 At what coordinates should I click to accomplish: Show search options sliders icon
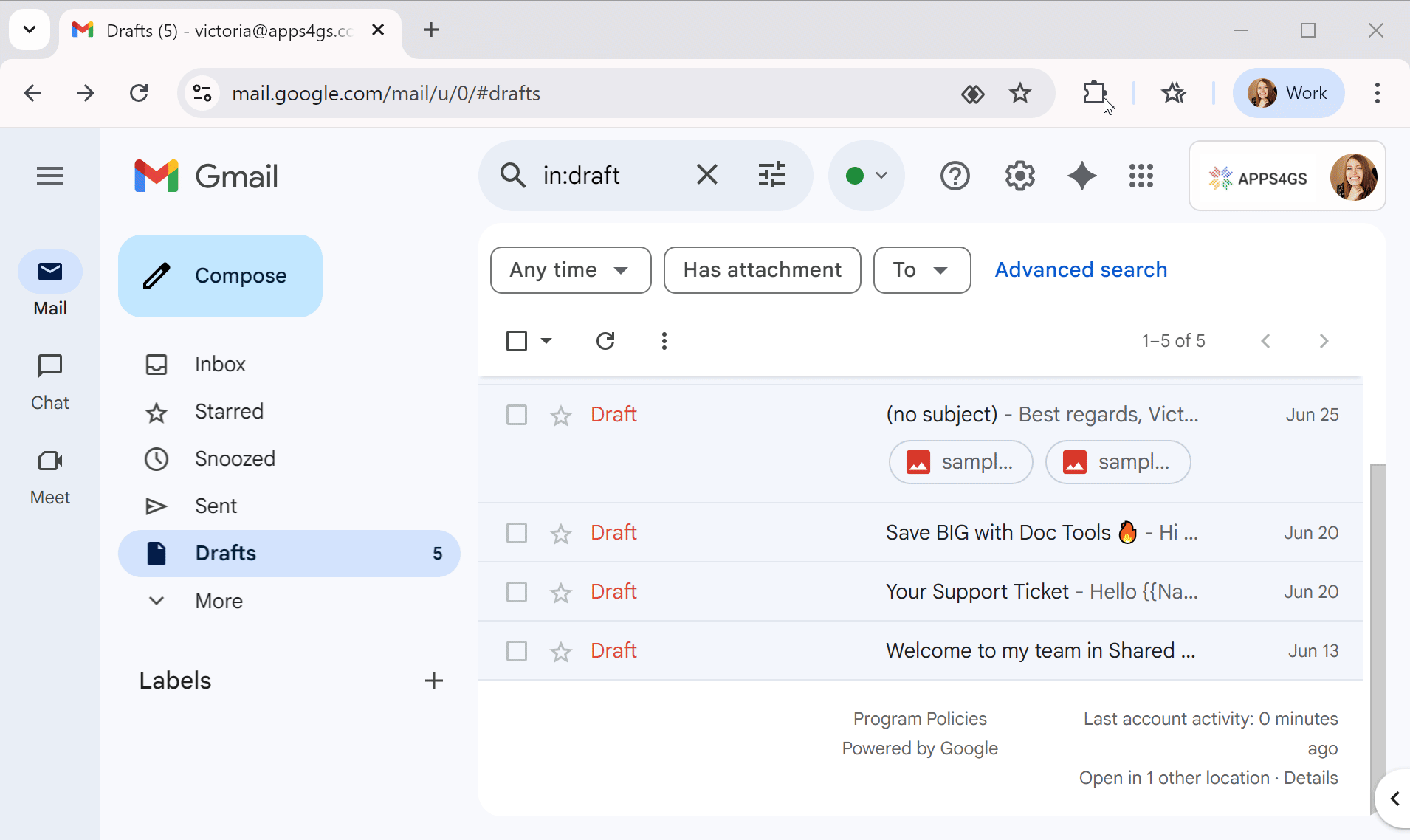[772, 176]
